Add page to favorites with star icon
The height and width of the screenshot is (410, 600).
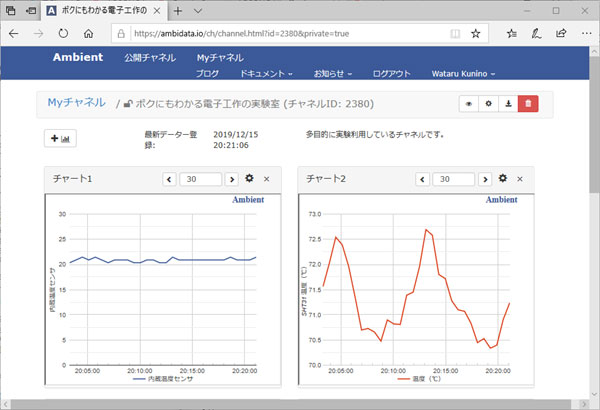476,34
